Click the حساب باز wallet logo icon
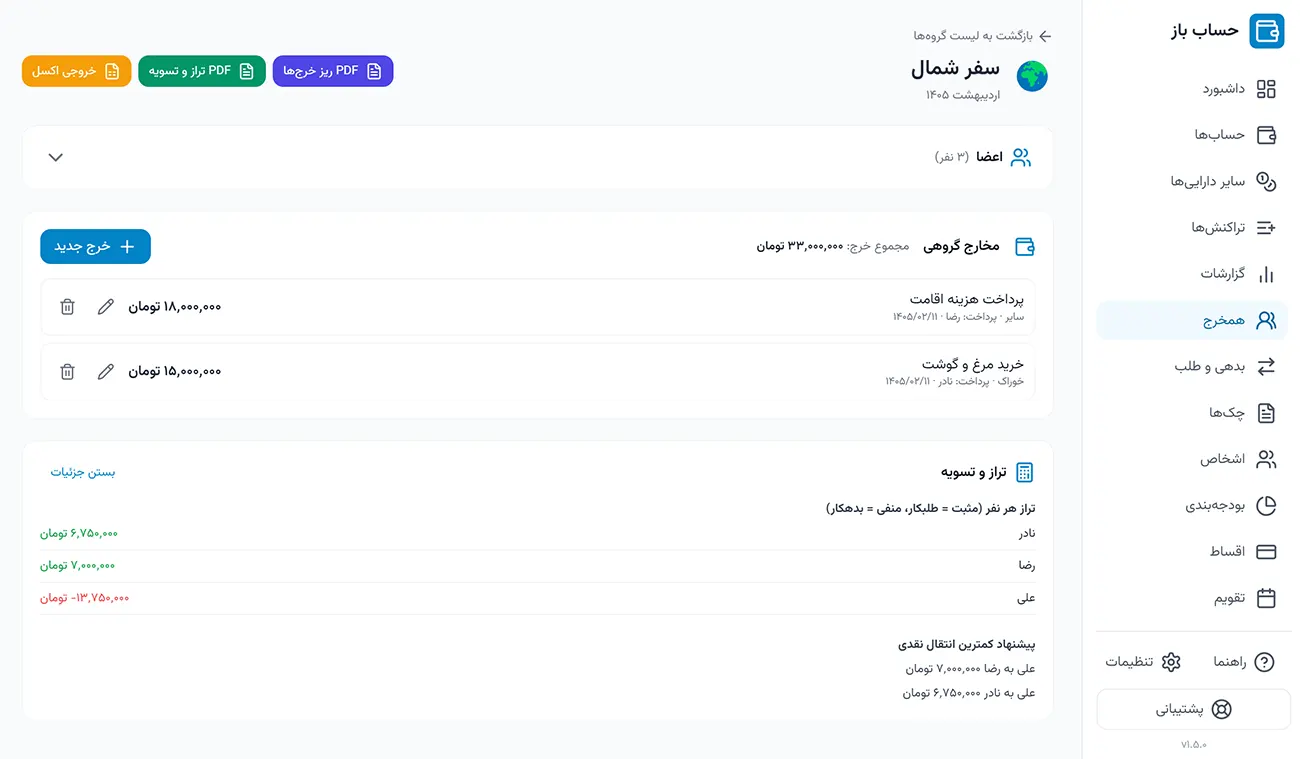Screen dimensions: 1300x759 1268,30
